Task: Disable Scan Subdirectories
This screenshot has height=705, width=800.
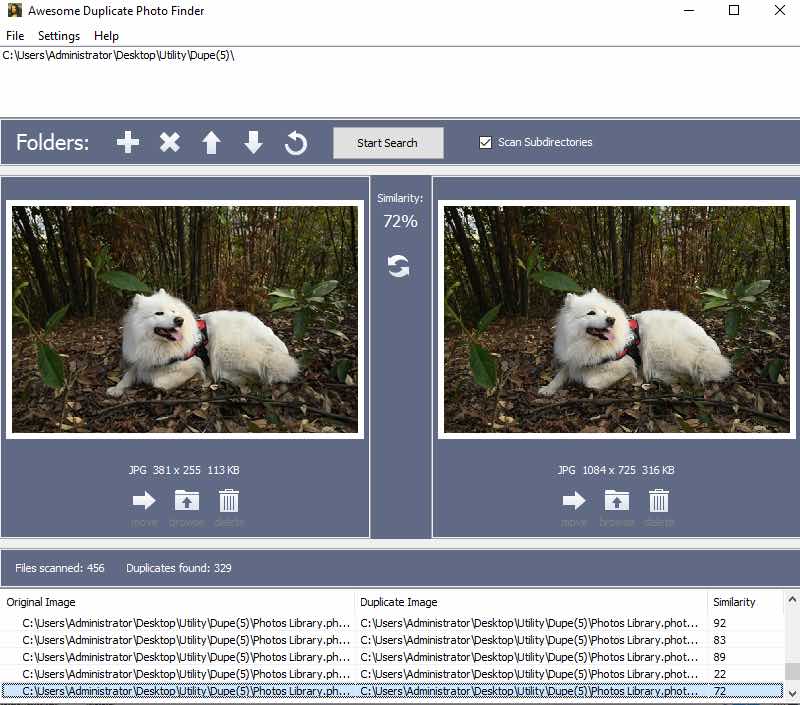Action: coord(485,142)
